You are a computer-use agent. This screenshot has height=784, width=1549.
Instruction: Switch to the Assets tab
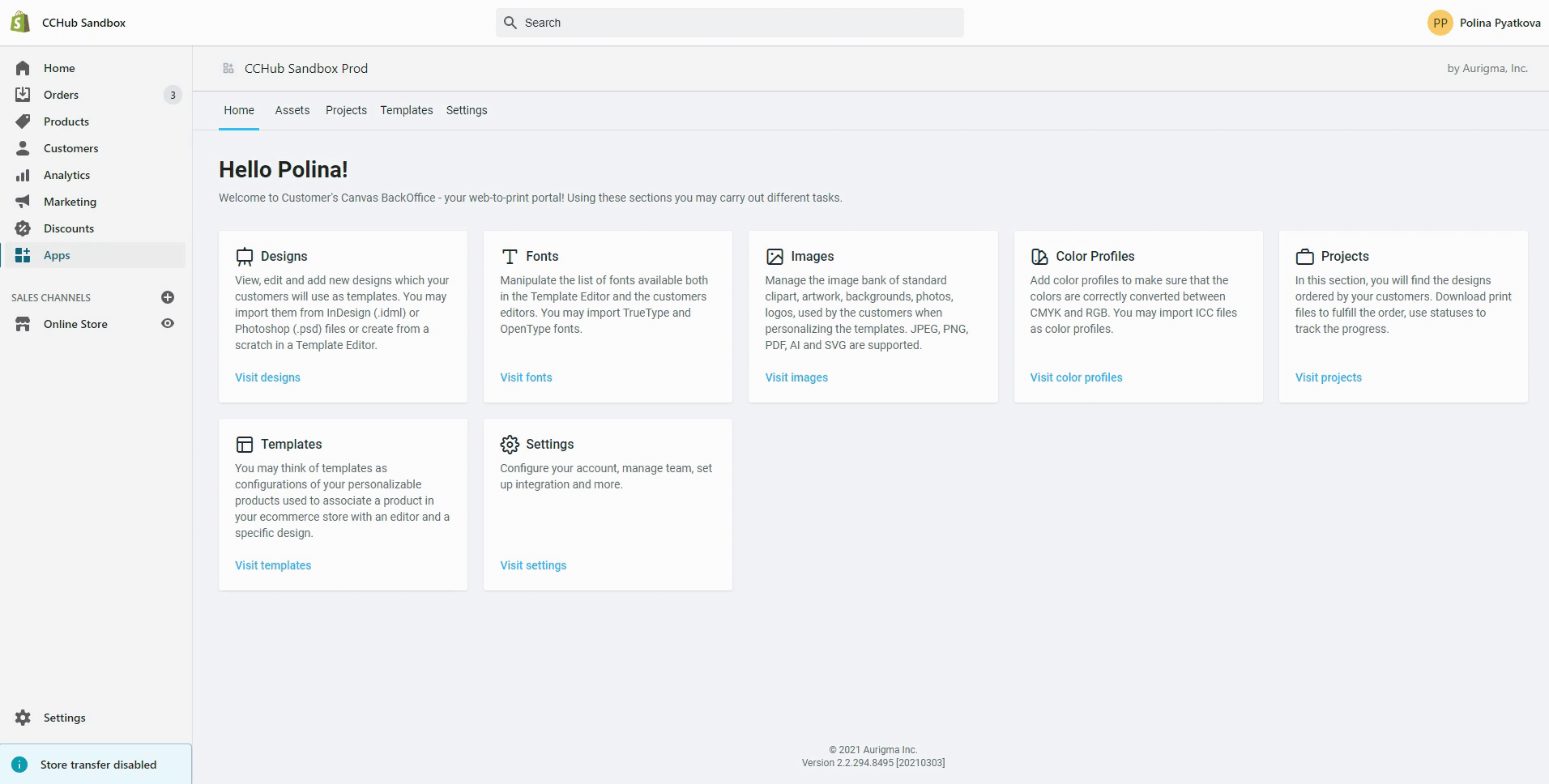(x=292, y=110)
